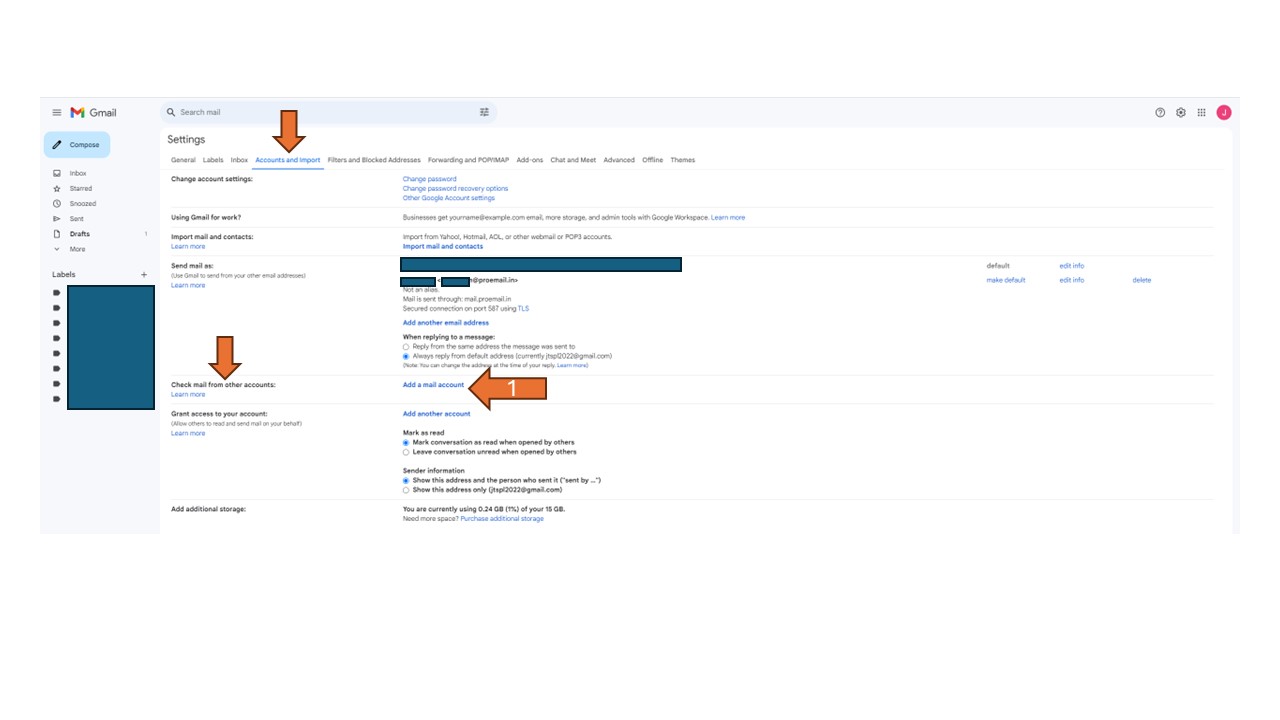Open the Add-ons tab
This screenshot has height=720, width=1280.
click(x=530, y=160)
